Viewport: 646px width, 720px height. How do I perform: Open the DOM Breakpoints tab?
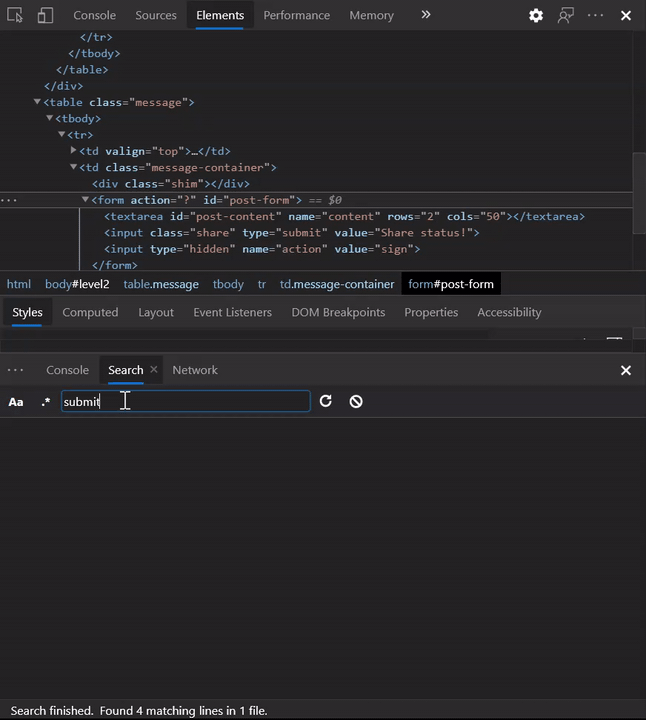(x=338, y=312)
